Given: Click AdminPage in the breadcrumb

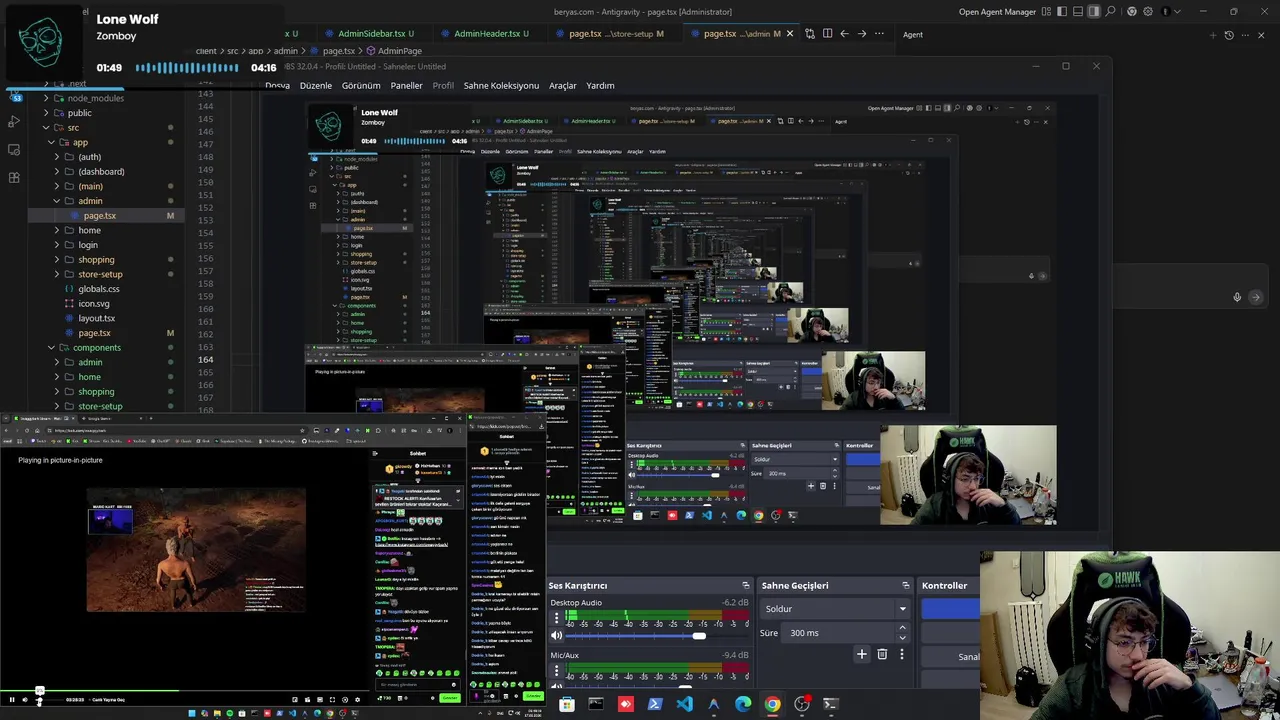Looking at the screenshot, I should click(399, 51).
